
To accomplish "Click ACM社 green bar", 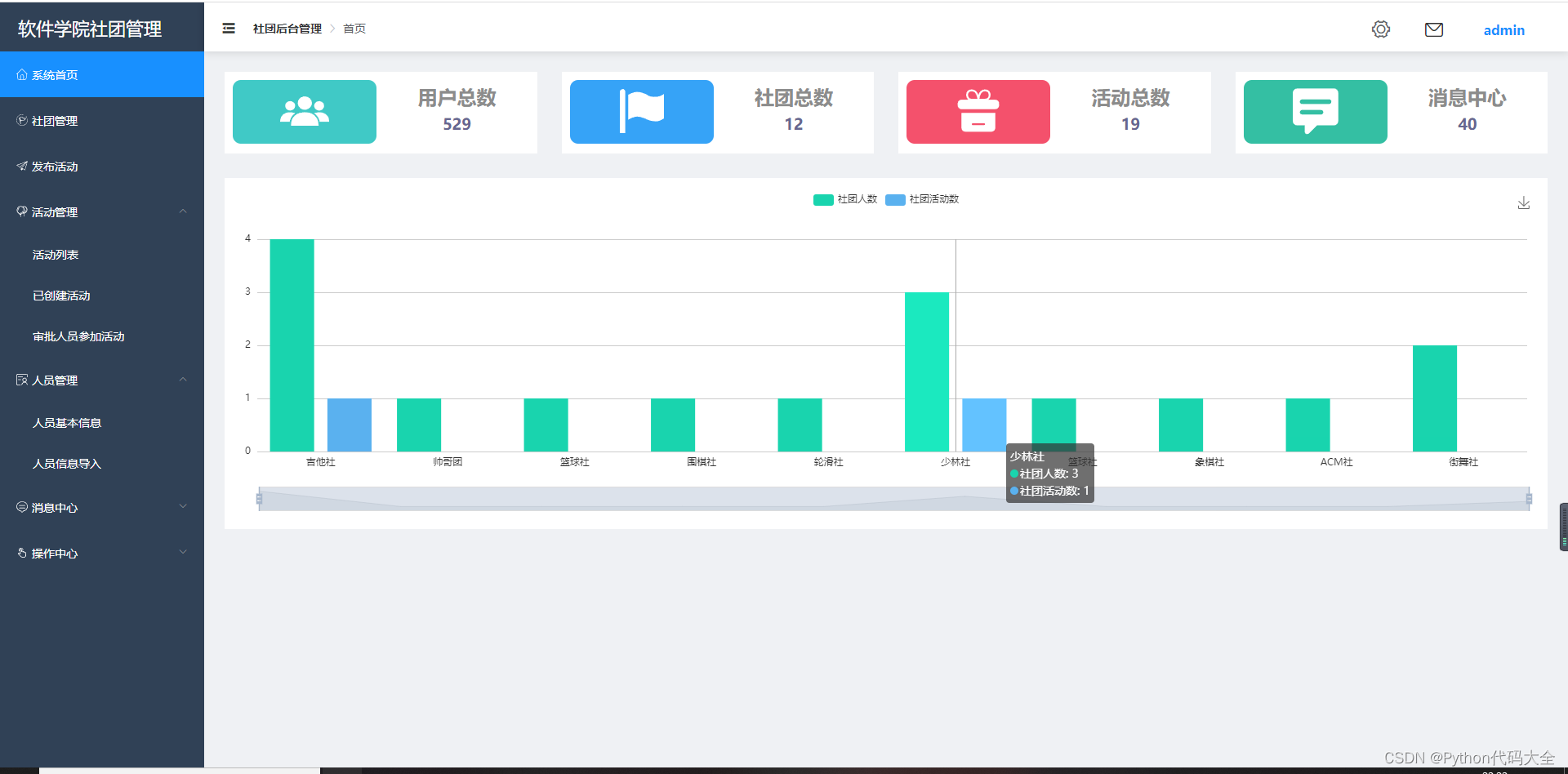I will 1308,425.
